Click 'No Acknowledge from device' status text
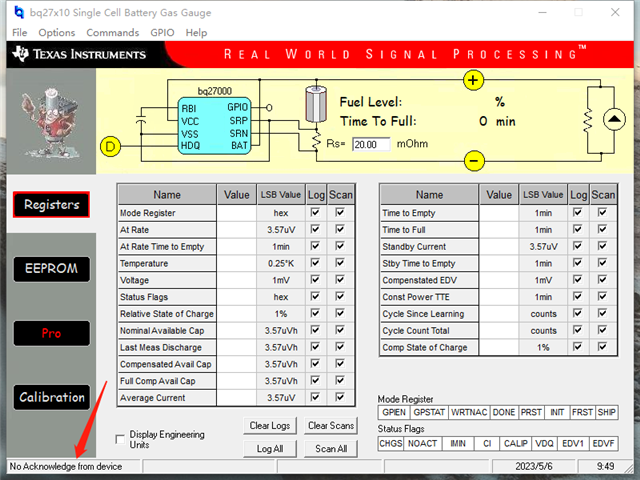The image size is (640, 480). [66, 467]
